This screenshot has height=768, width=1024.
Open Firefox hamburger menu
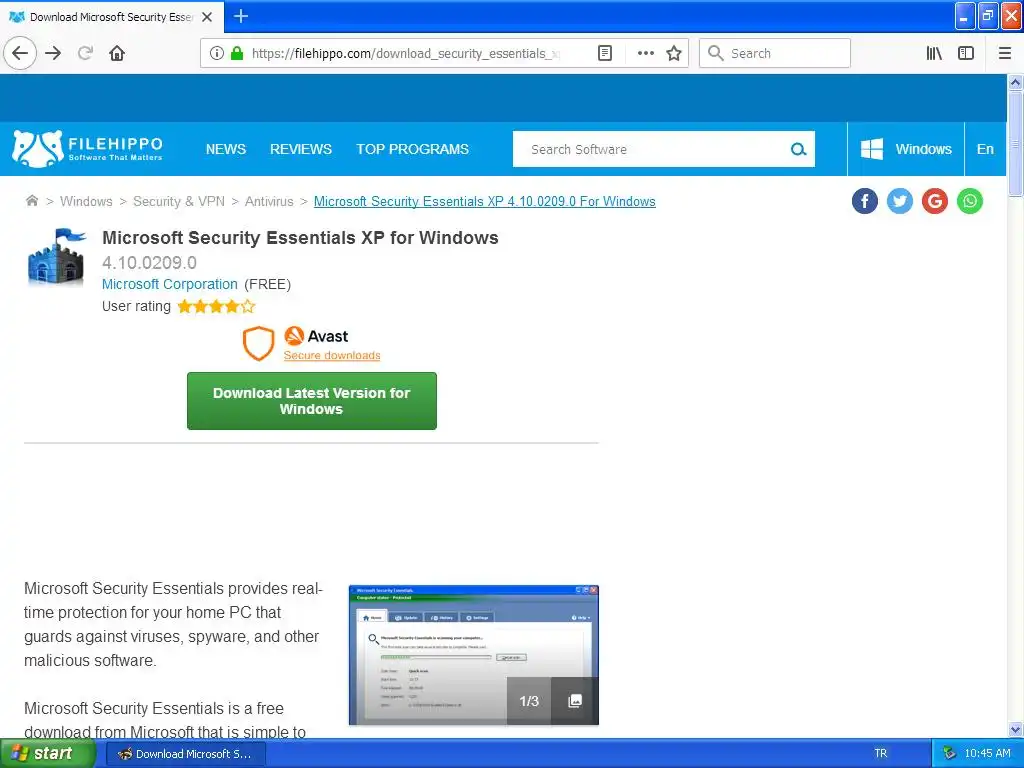pyautogui.click(x=1004, y=53)
